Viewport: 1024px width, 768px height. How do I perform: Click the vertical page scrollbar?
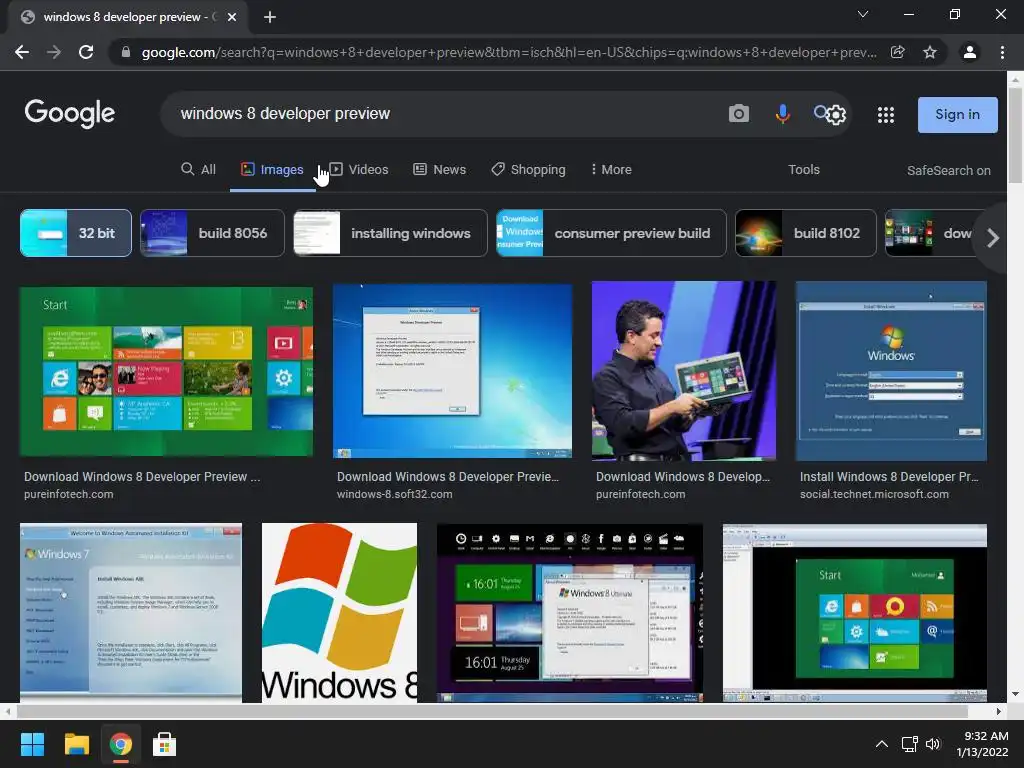(x=1015, y=136)
